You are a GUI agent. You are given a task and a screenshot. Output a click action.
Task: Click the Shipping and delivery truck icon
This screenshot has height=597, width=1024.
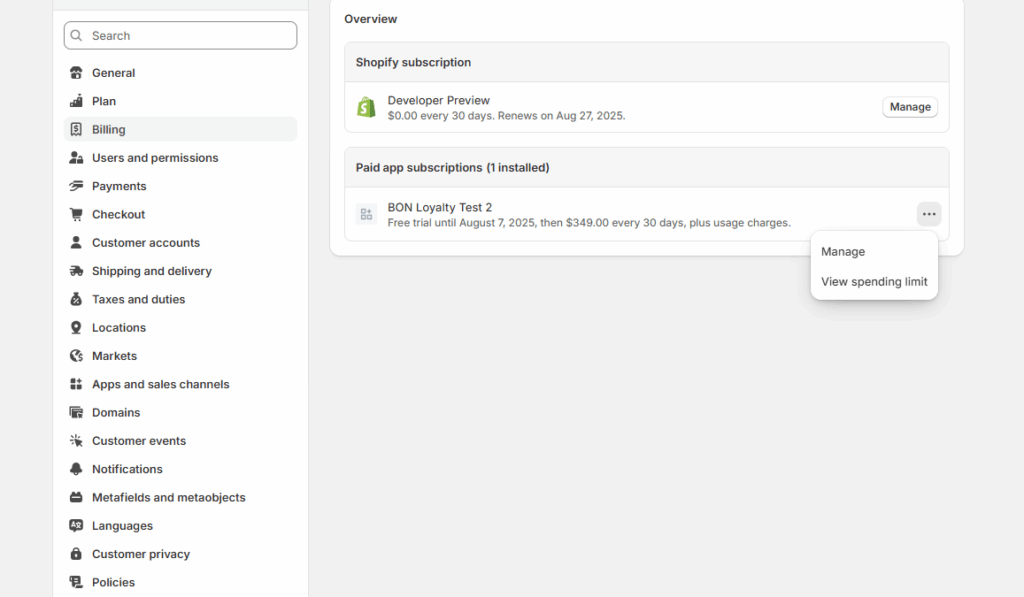click(76, 271)
